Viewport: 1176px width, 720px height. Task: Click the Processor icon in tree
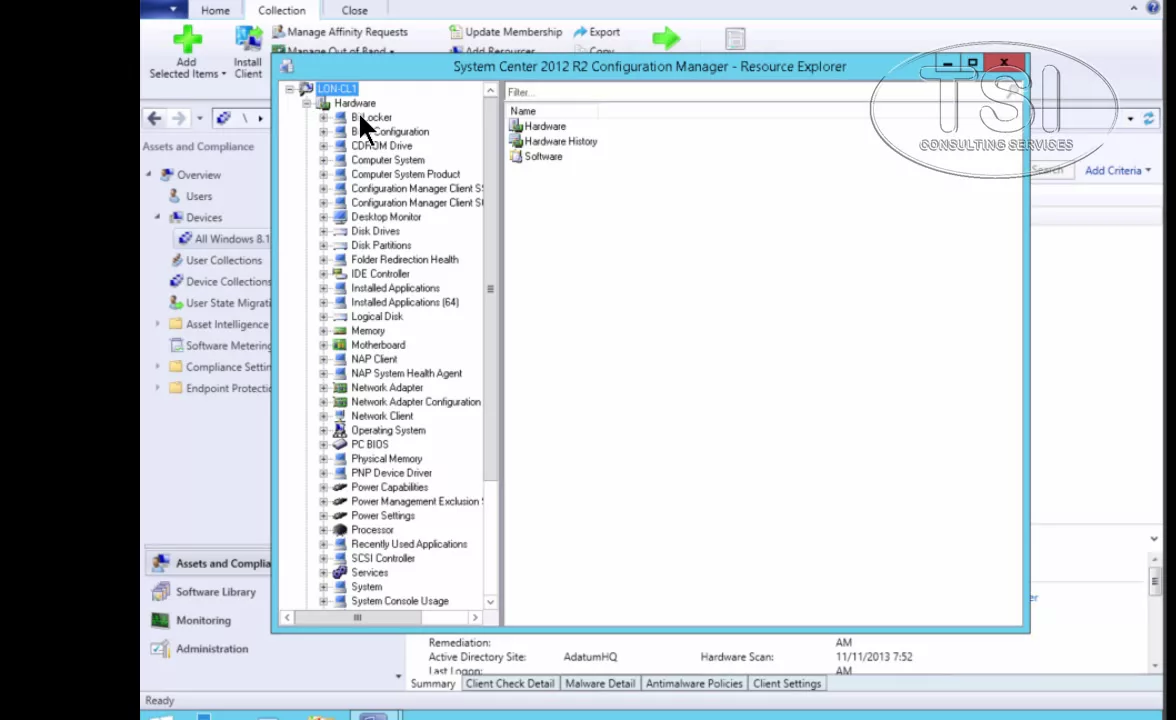[340, 530]
